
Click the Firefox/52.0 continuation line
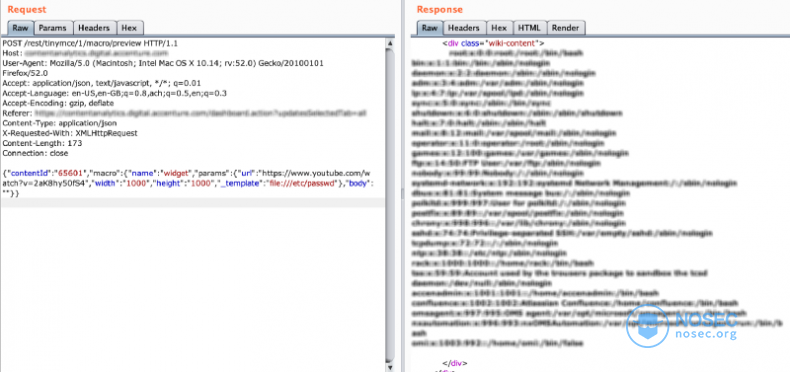[x=25, y=73]
